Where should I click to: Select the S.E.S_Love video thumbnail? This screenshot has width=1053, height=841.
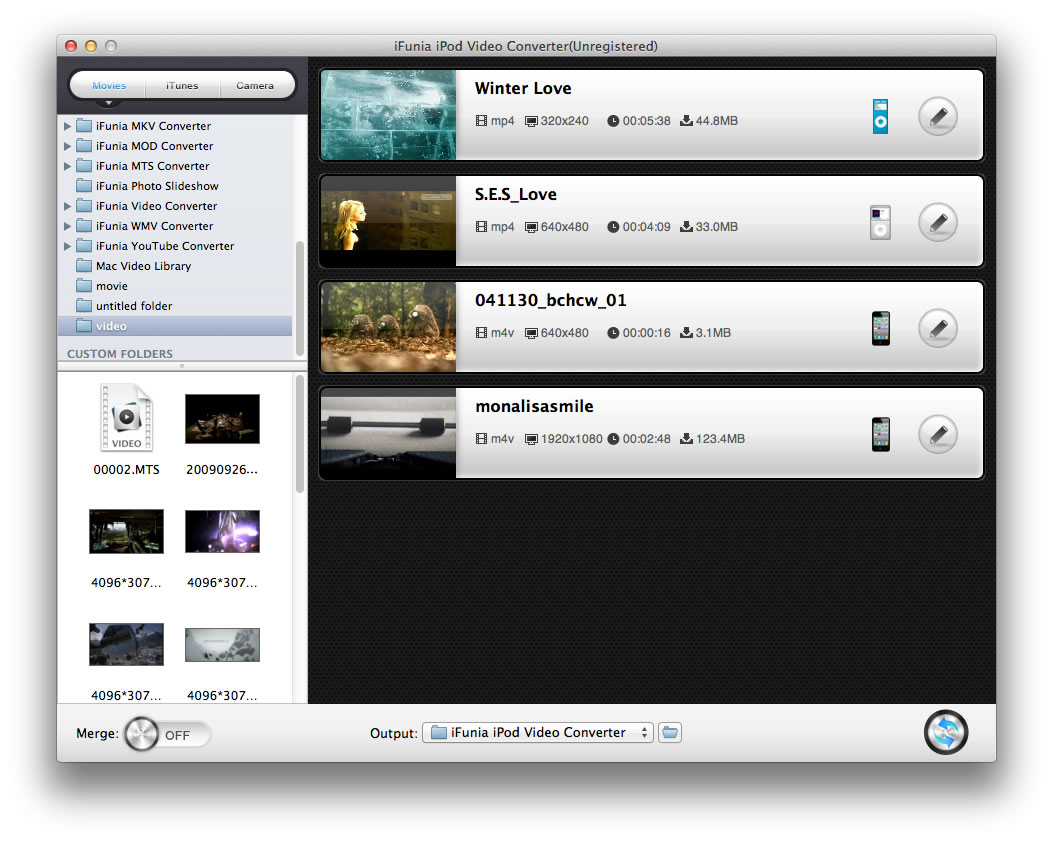pyautogui.click(x=388, y=221)
